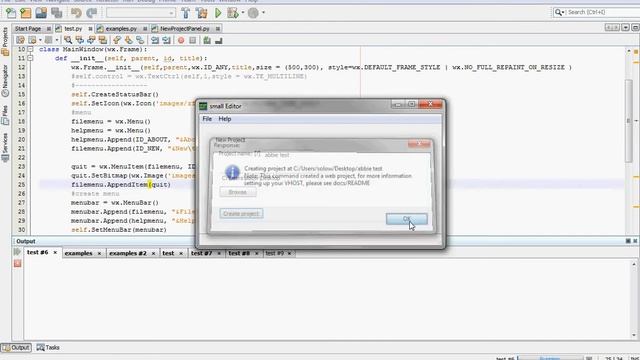Close the examples.py editor tab
Viewport: 640px width, 360px height.
click(145, 29)
